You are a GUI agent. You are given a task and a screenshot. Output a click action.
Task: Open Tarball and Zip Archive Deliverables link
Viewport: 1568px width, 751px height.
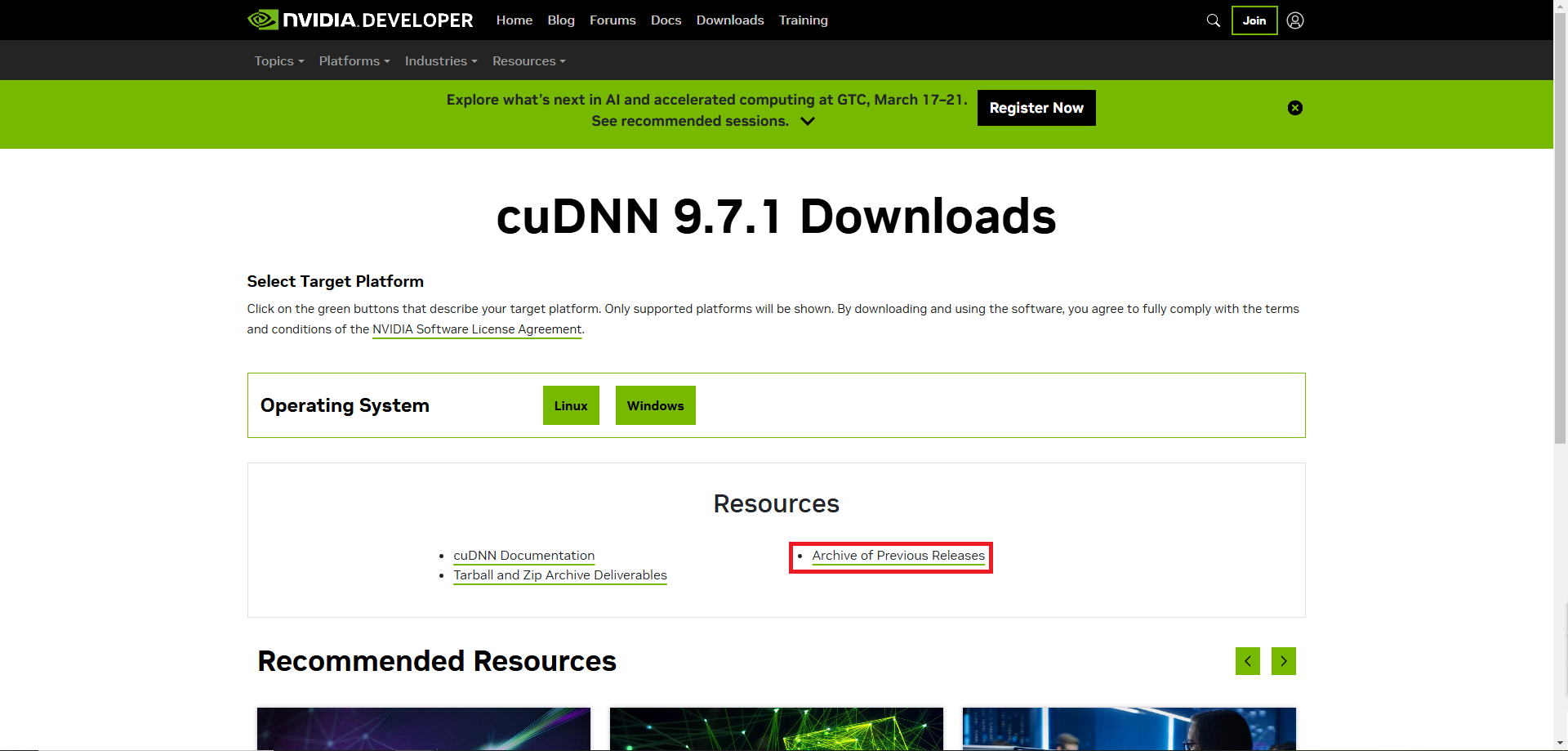560,575
